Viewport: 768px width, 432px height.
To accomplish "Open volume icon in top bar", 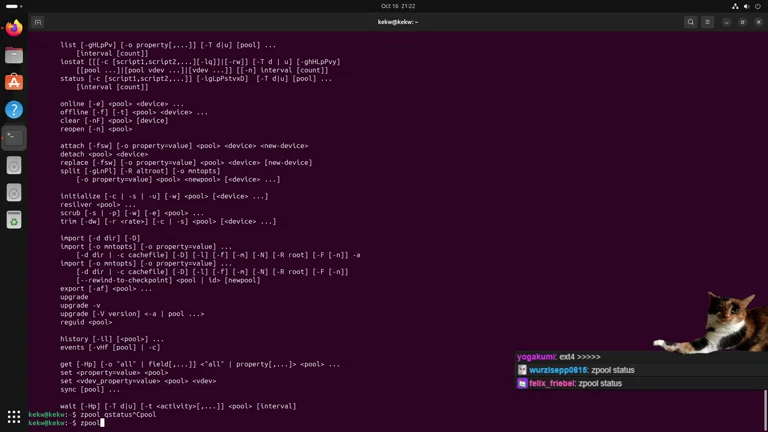I will pyautogui.click(x=746, y=6).
